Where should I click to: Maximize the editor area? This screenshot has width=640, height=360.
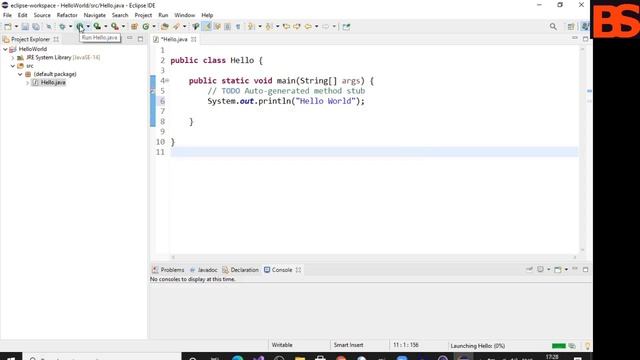[585, 39]
